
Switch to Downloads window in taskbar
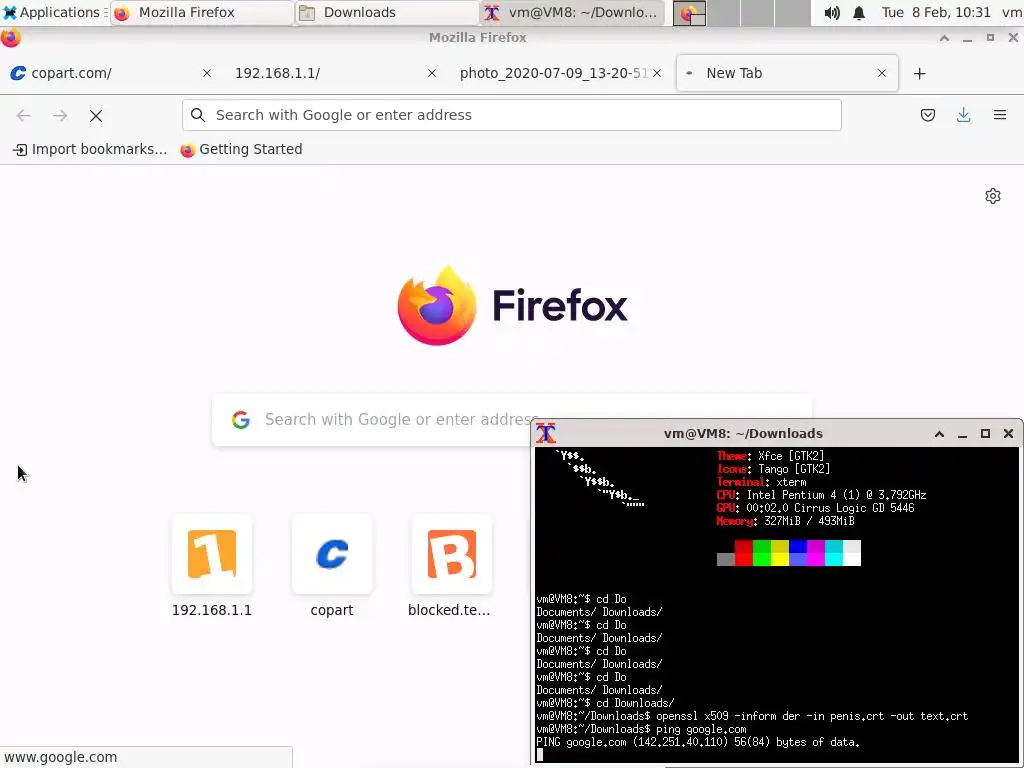(387, 12)
